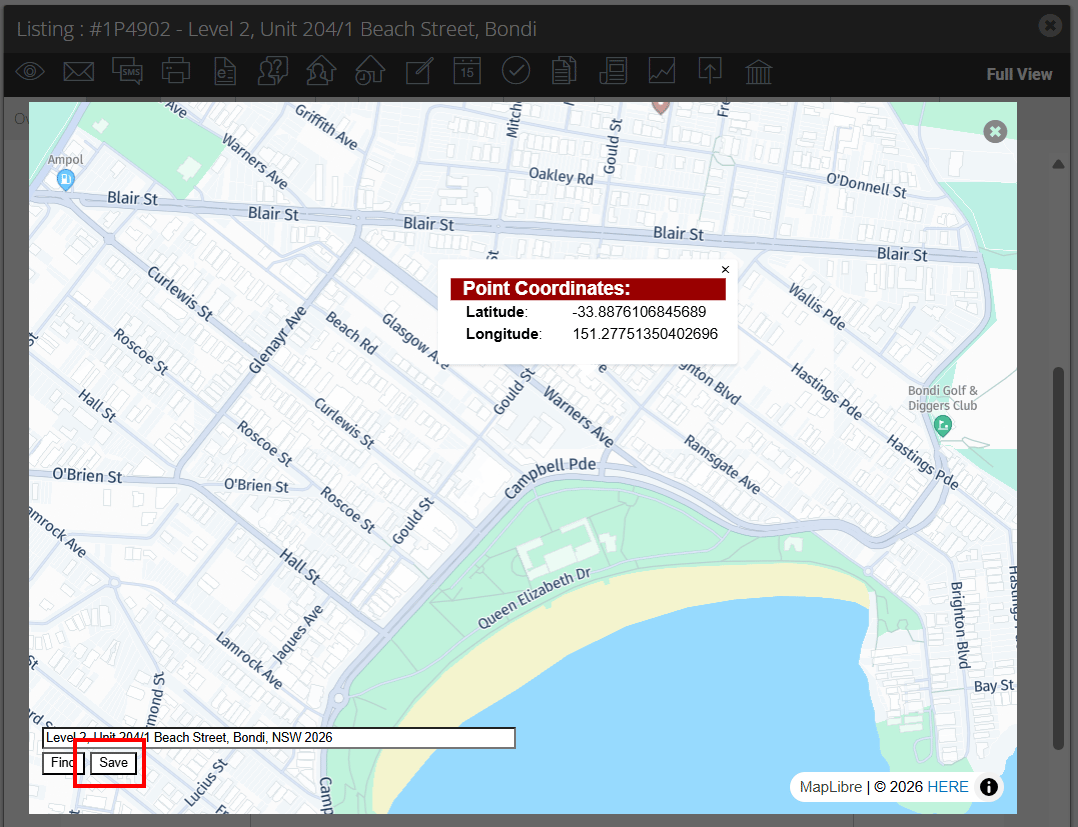Screen dimensions: 1078x827
Task: Click the map address input field
Action: coord(278,738)
